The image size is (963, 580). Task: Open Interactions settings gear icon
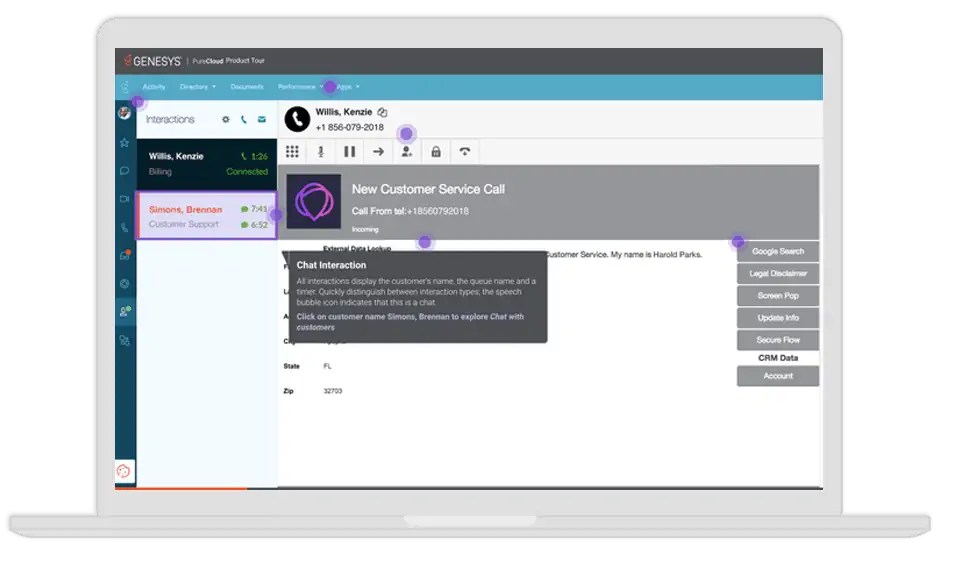coord(226,119)
